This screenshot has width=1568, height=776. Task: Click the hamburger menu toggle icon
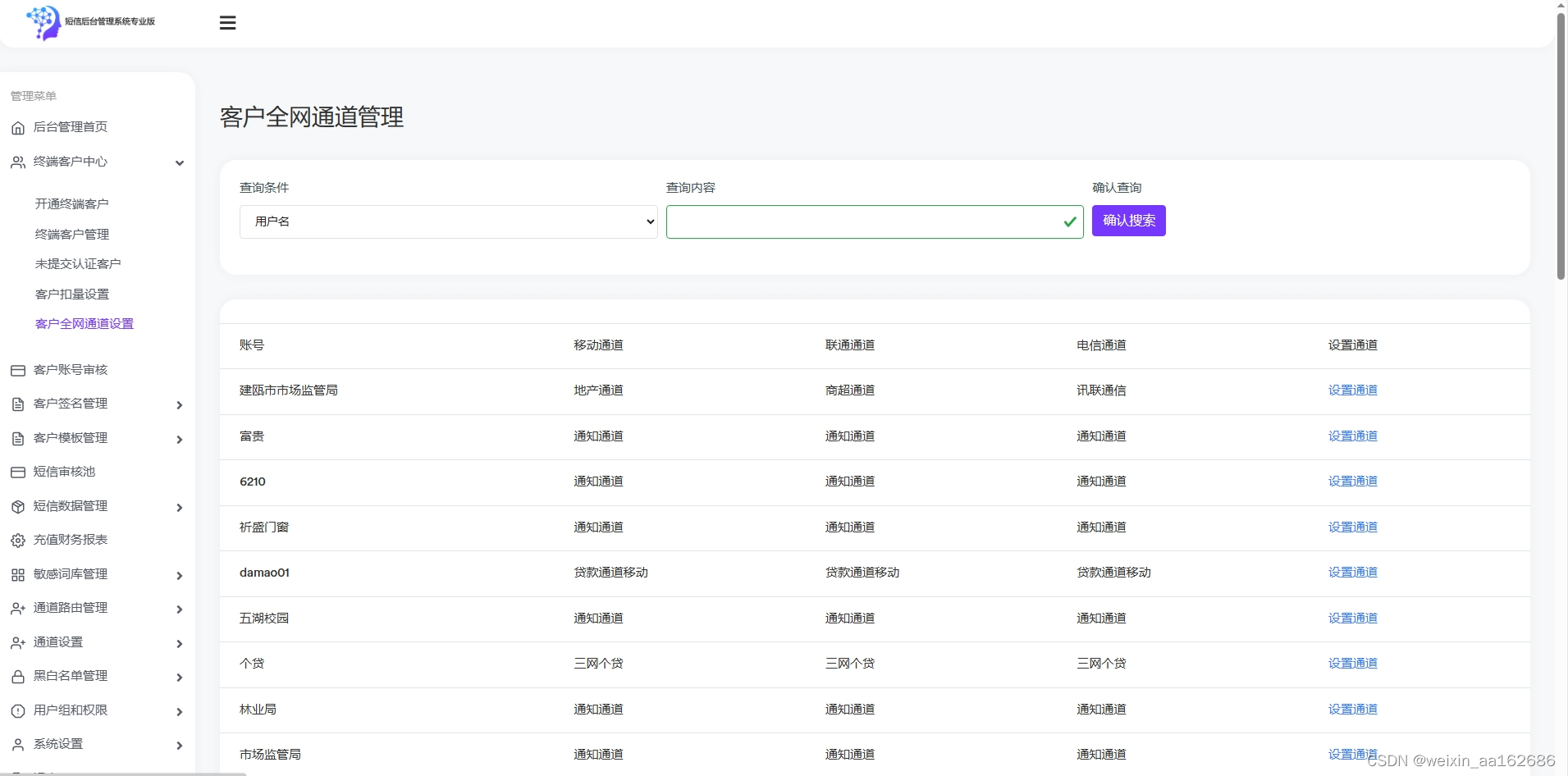(x=228, y=23)
